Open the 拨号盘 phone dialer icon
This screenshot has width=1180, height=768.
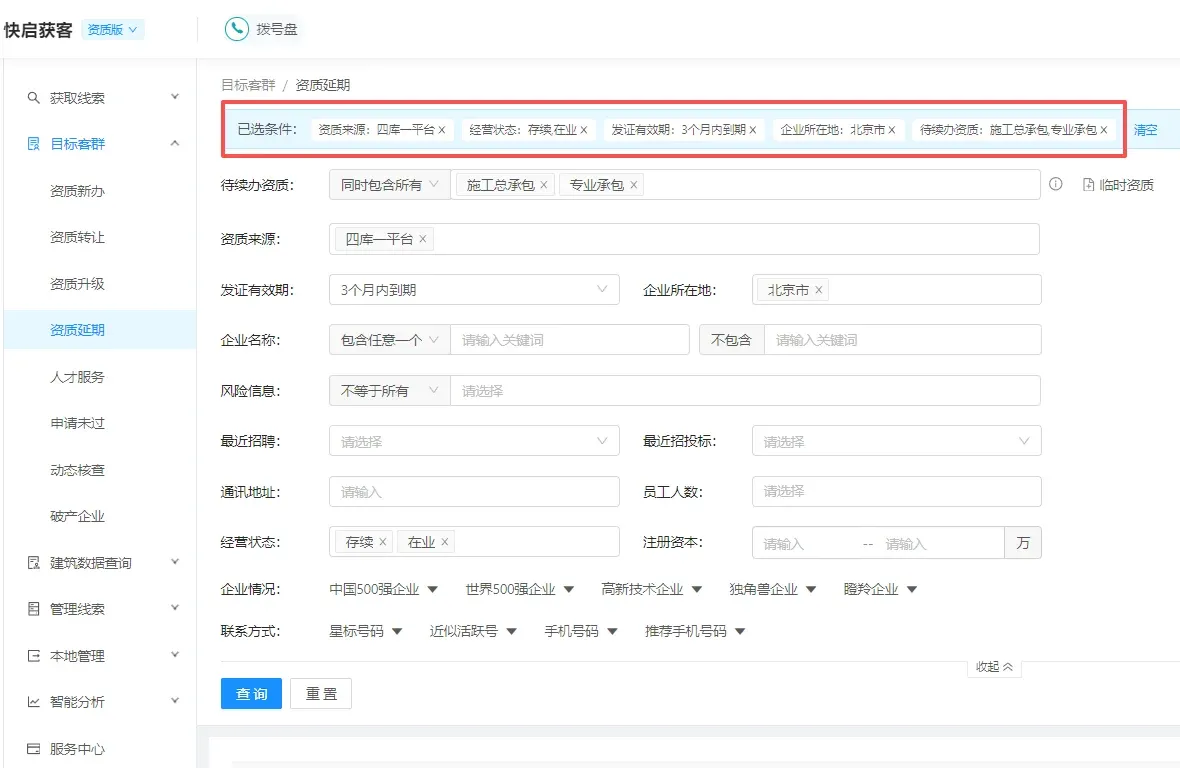237,29
